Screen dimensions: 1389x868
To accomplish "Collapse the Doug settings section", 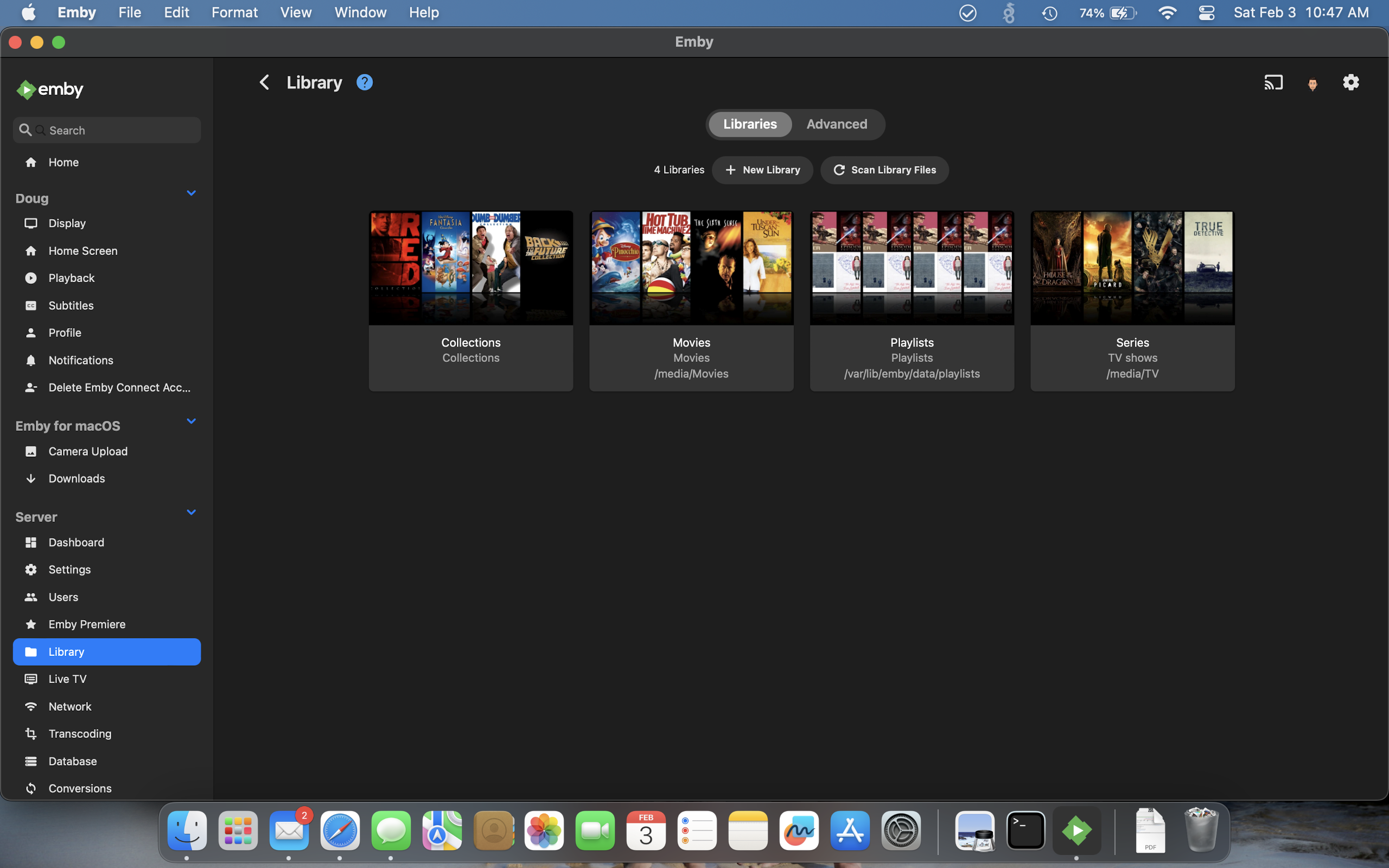I will 191,193.
